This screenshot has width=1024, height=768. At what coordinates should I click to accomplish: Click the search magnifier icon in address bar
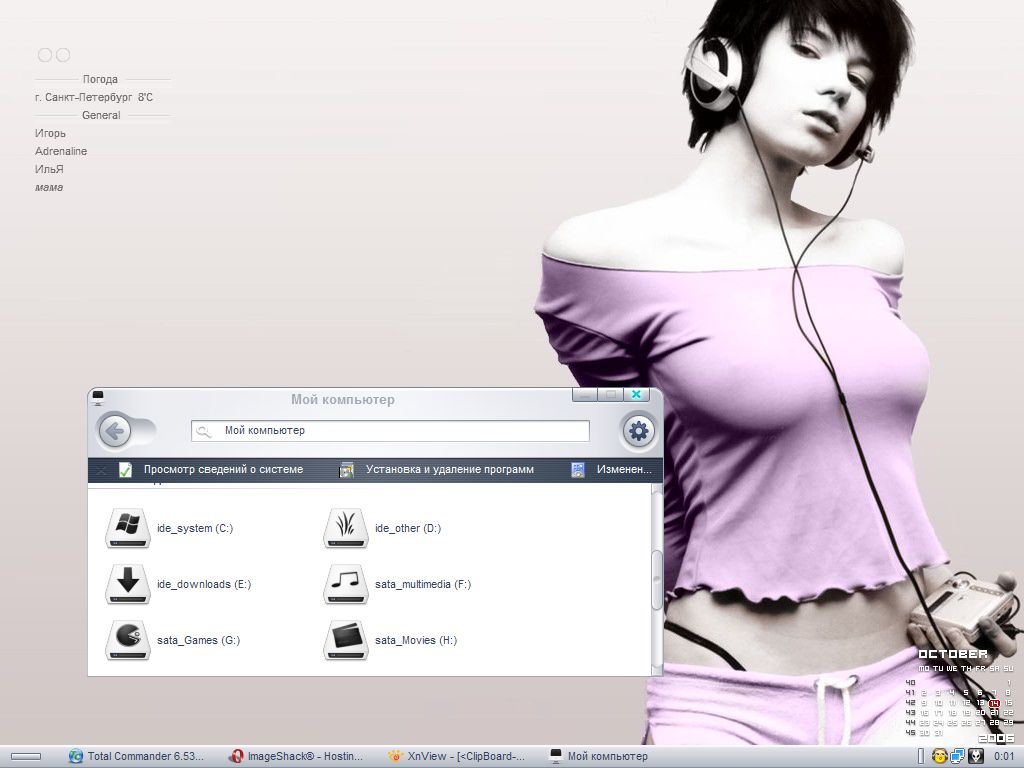click(x=204, y=431)
